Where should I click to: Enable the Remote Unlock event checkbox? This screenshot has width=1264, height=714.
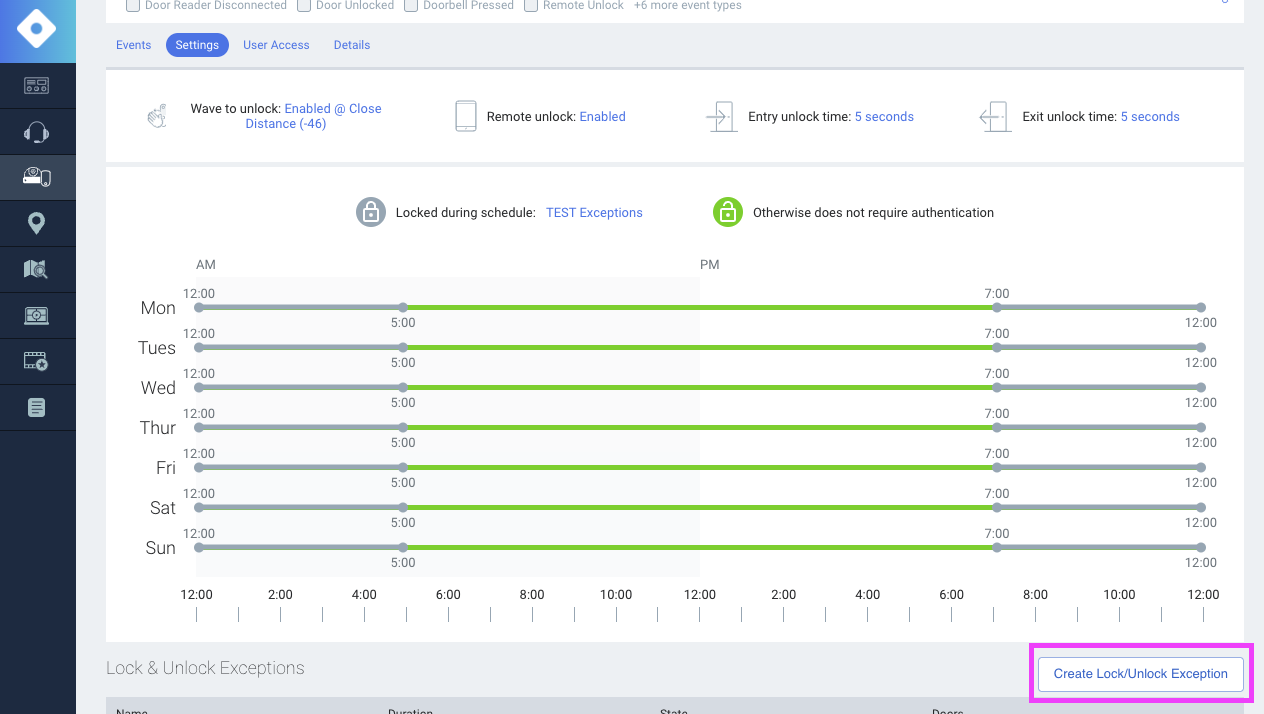533,6
